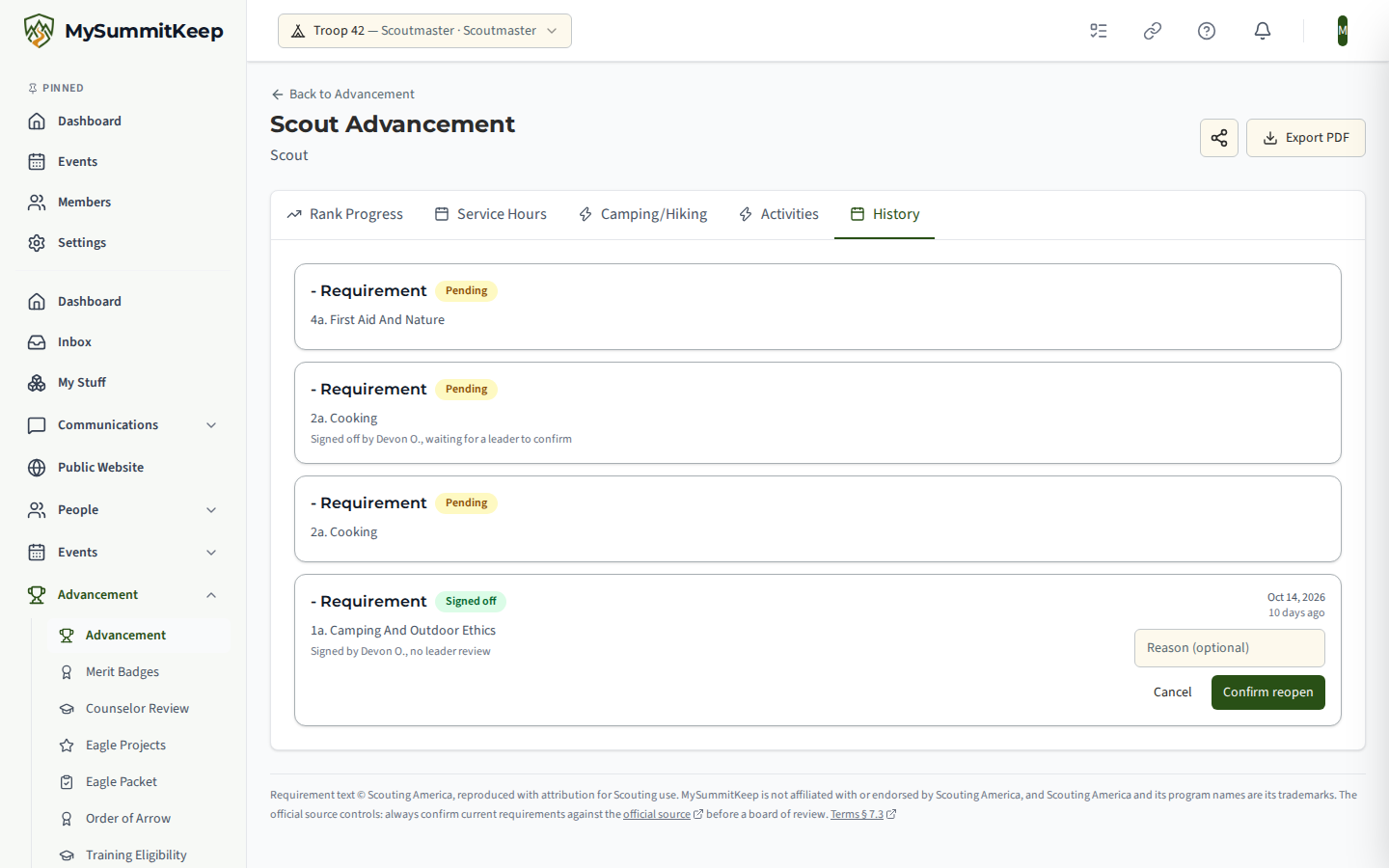
Task: Expand the Events section chevron
Action: pos(211,553)
